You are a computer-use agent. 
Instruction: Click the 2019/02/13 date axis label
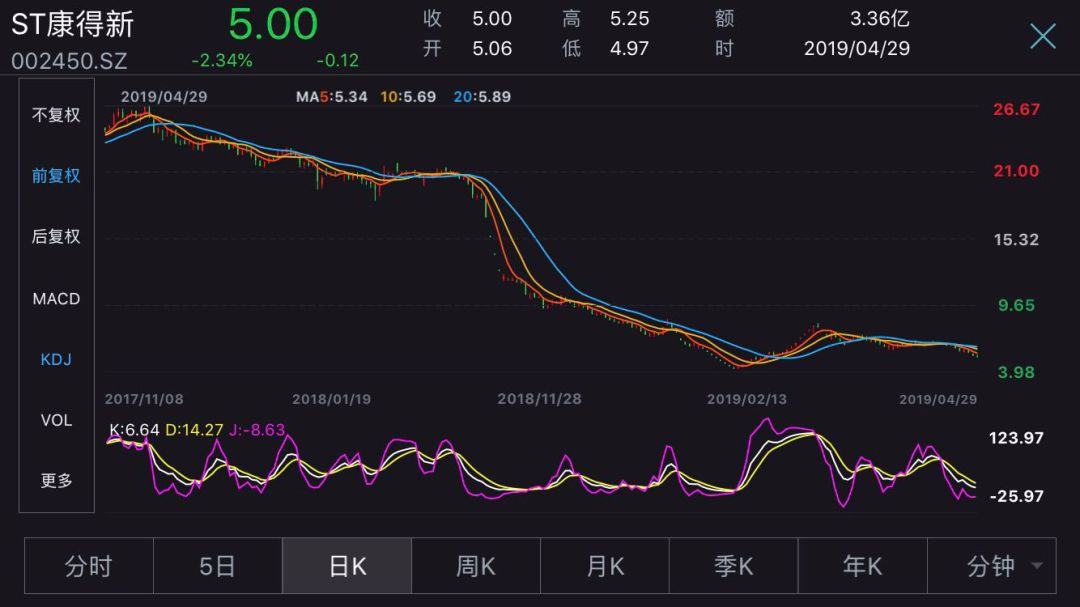click(x=747, y=399)
